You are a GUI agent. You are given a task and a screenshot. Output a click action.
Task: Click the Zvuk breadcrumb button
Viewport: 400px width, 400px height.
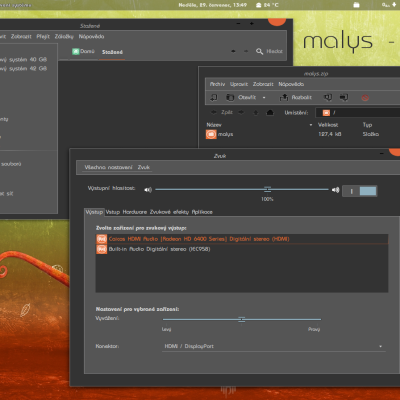[144, 167]
